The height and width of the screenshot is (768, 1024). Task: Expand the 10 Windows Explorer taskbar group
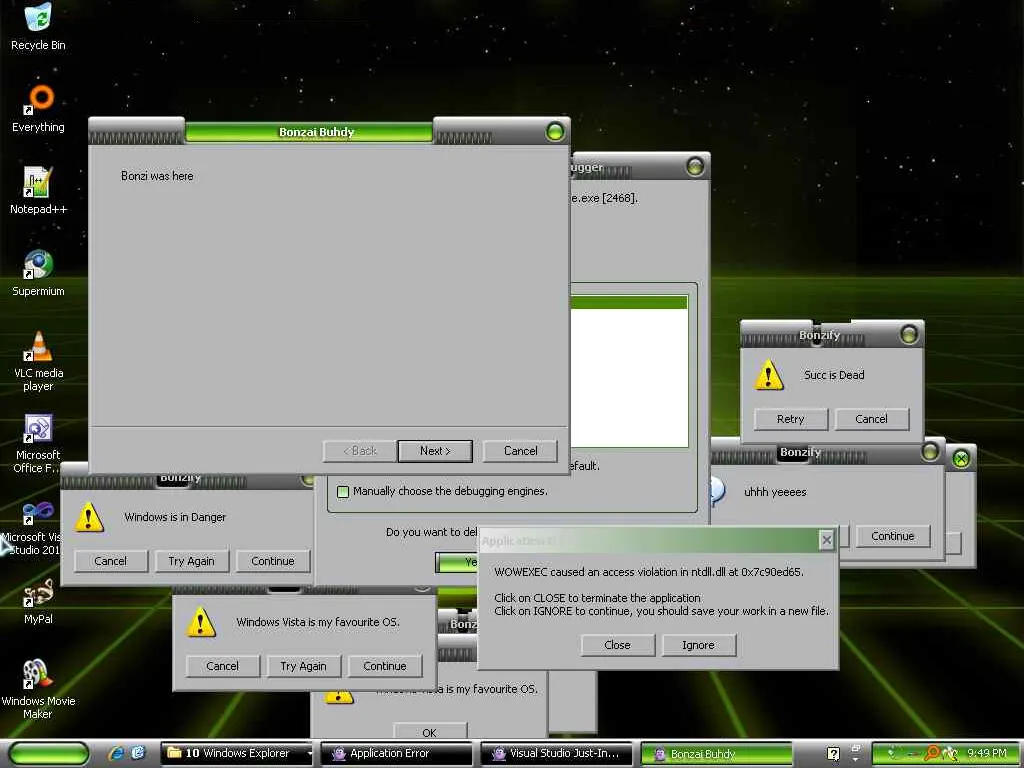tap(236, 753)
